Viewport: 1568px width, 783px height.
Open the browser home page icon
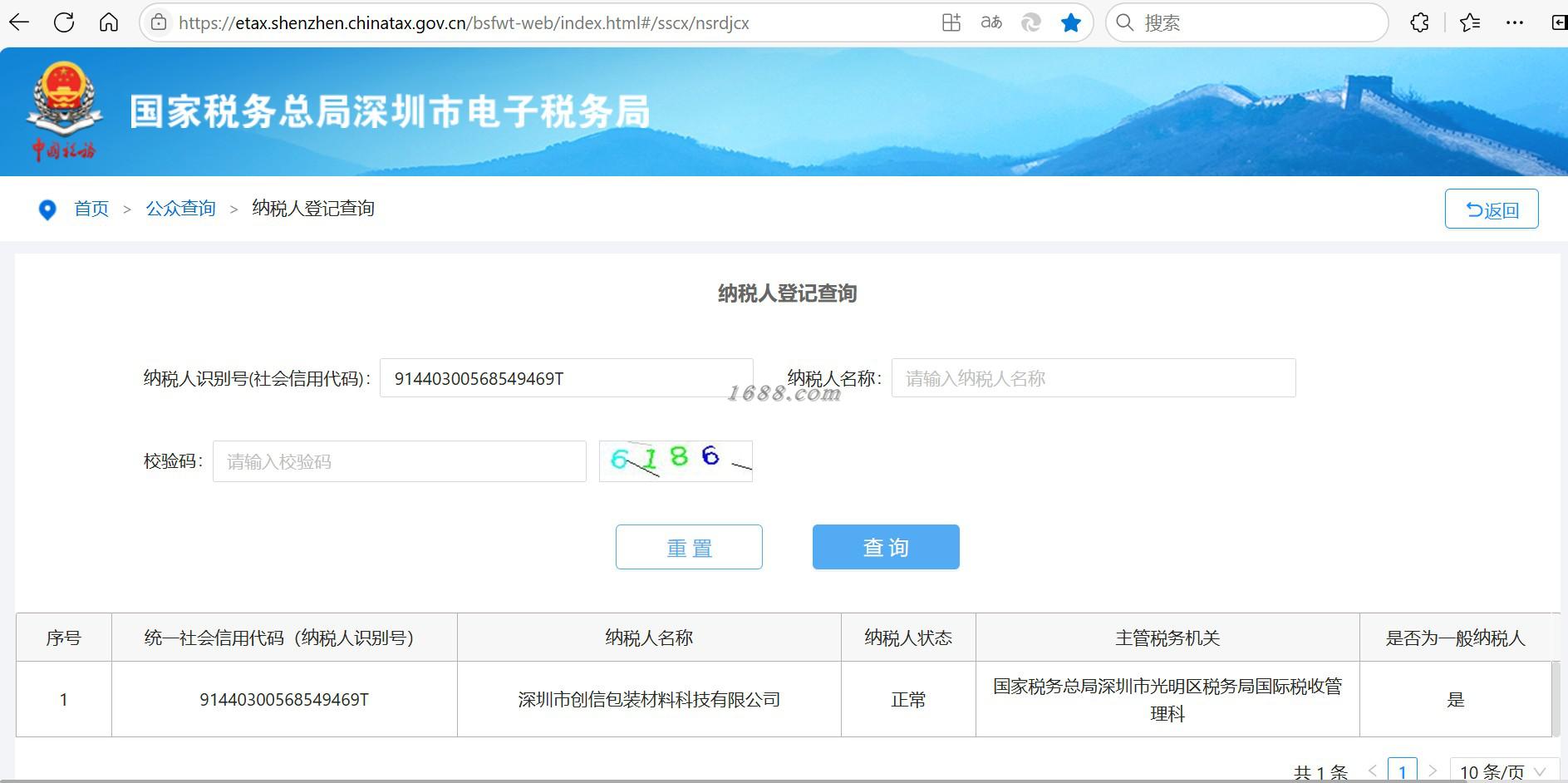109,22
